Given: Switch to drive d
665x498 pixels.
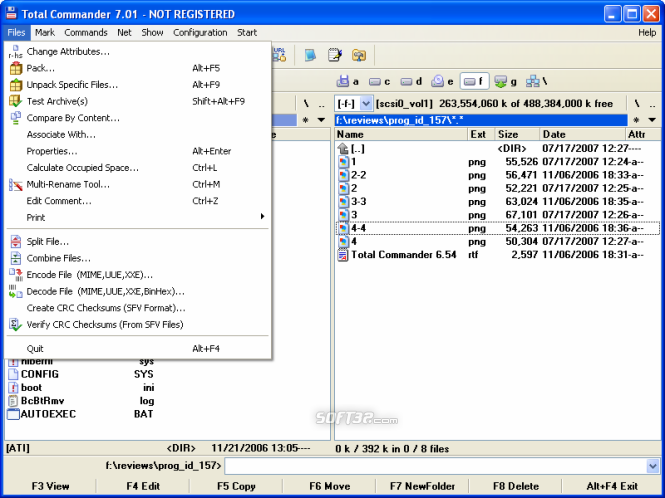Looking at the screenshot, I should coord(411,81).
